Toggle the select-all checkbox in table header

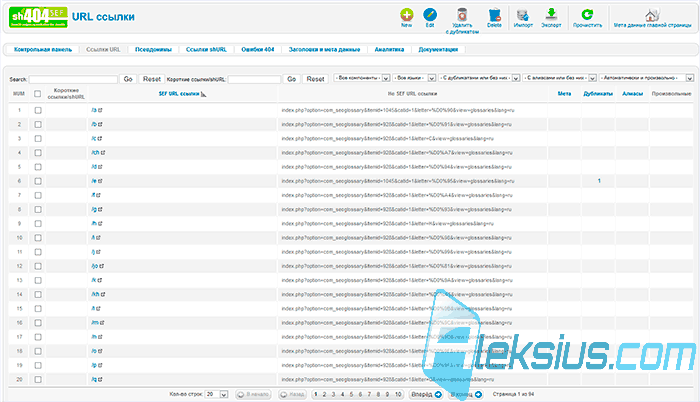coord(38,94)
